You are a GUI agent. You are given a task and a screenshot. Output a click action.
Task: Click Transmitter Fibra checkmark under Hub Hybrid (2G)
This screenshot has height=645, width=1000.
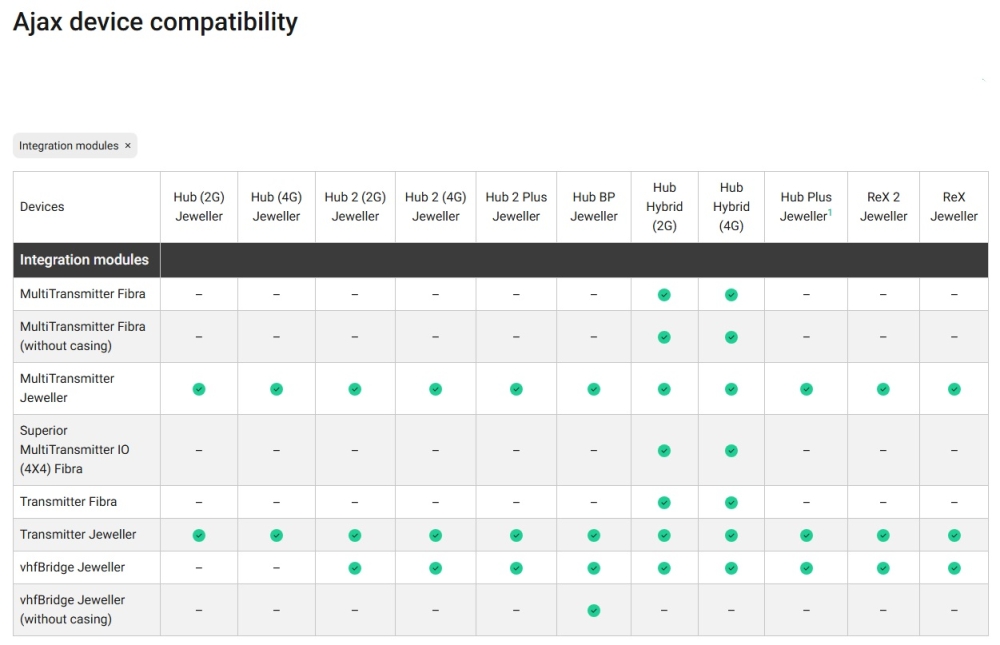click(x=664, y=502)
